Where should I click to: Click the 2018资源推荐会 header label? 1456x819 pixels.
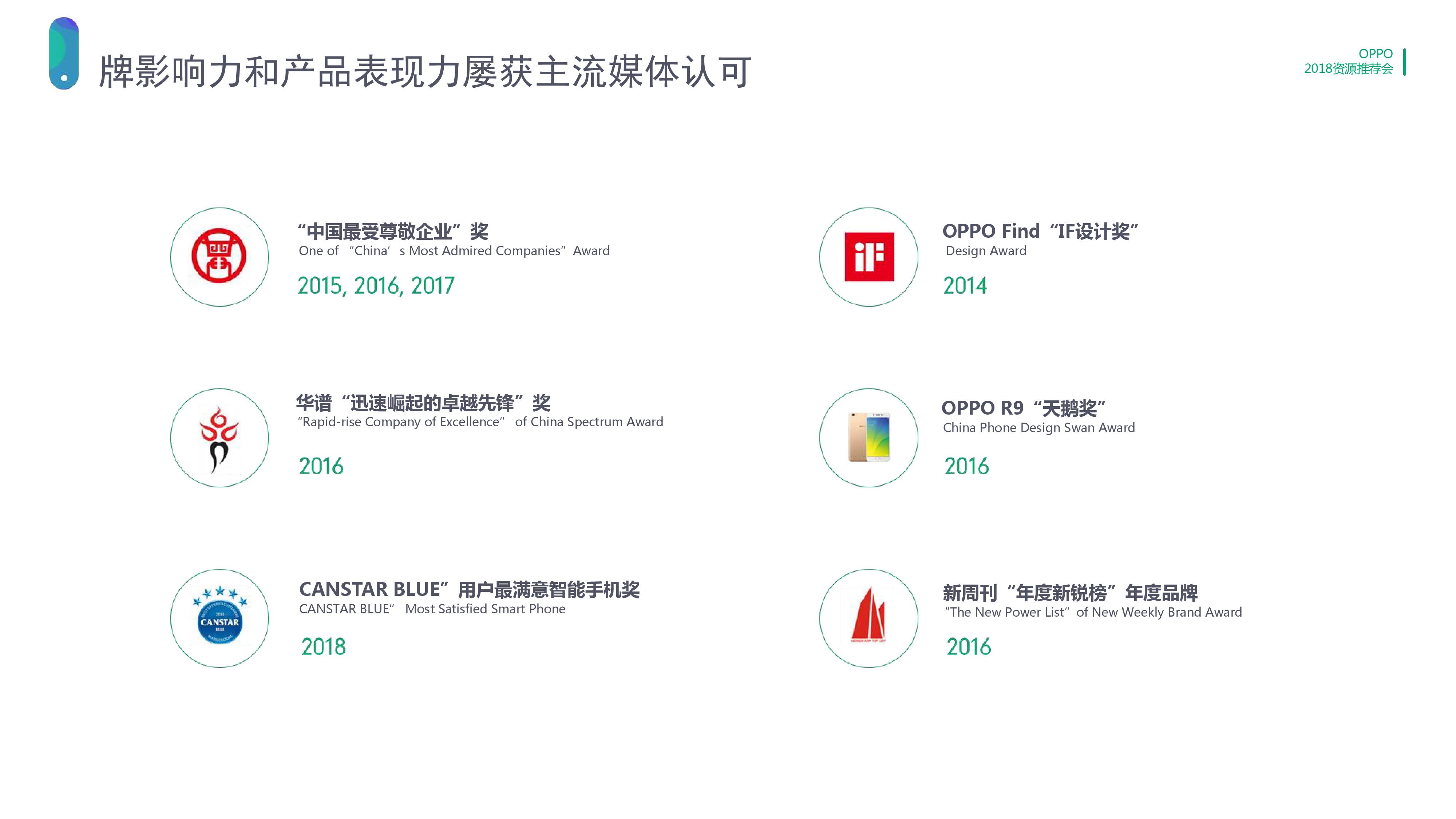(1348, 69)
